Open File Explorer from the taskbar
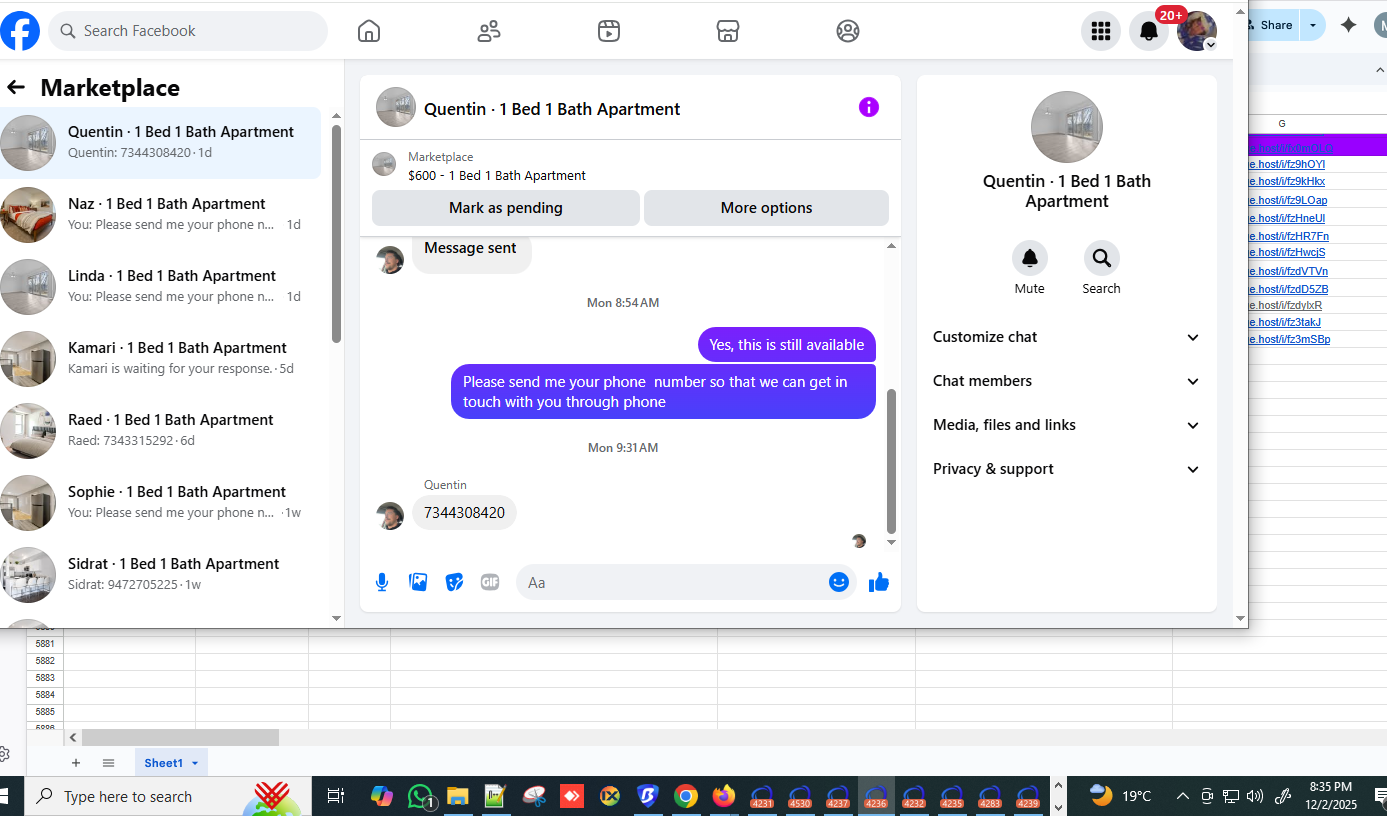The image size is (1387, 816). (458, 796)
